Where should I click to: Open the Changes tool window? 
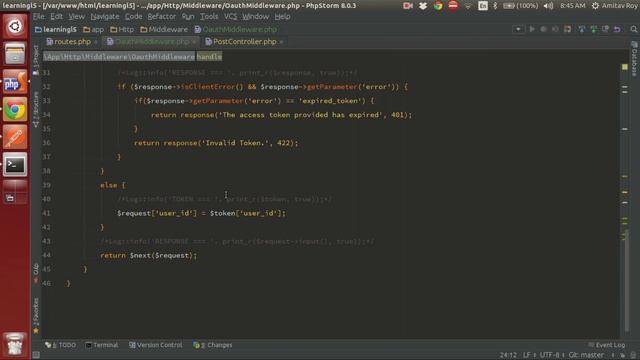click(213, 345)
